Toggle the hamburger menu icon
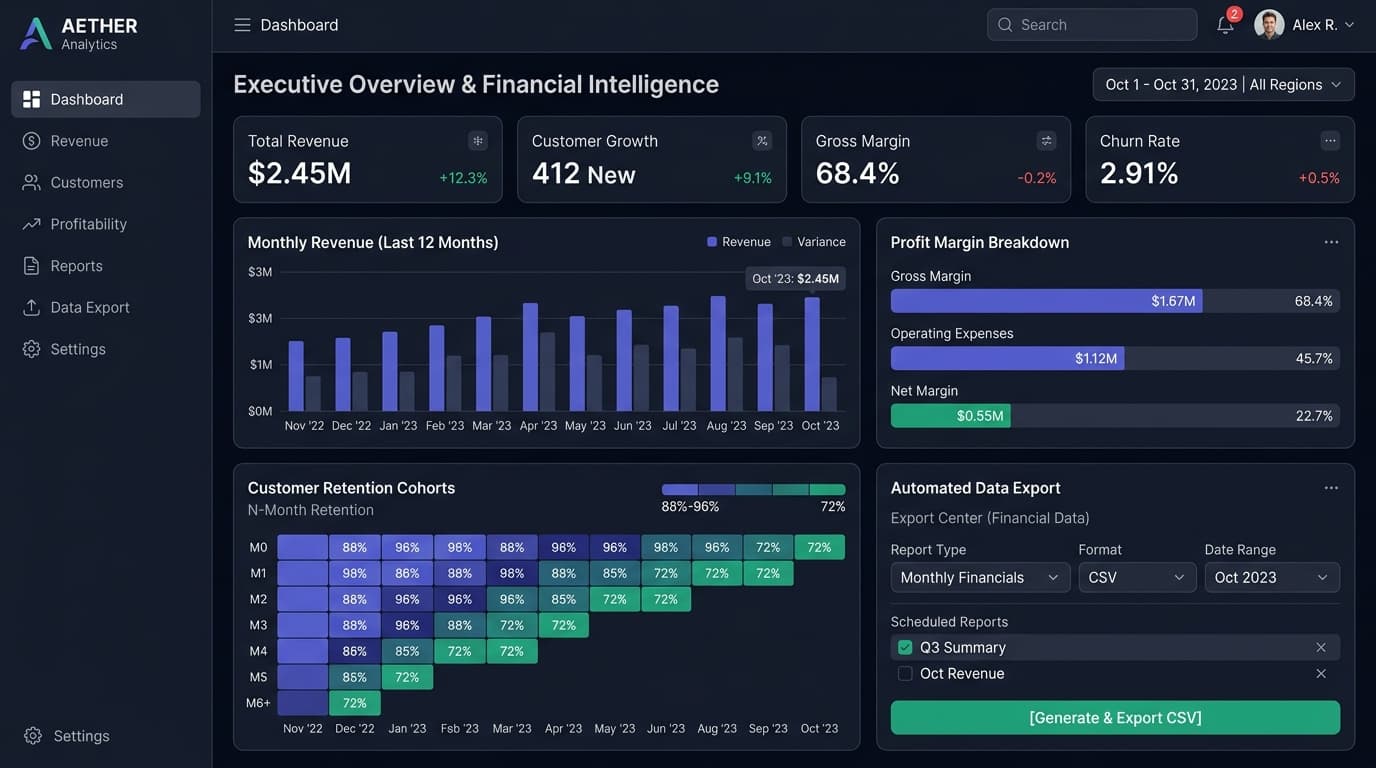Viewport: 1376px width, 768px height. pos(242,25)
